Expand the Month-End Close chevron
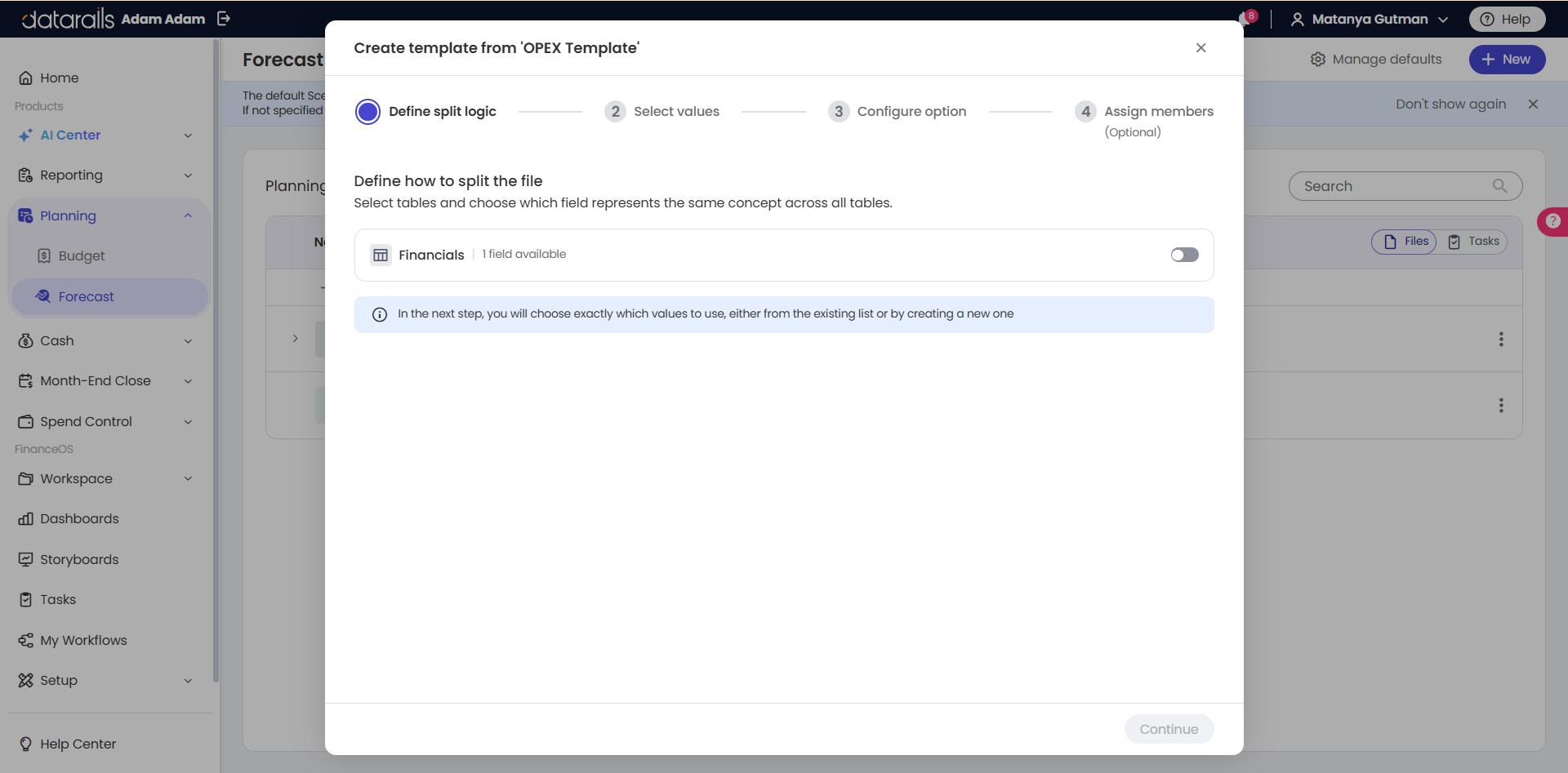The height and width of the screenshot is (773, 1568). pos(189,381)
